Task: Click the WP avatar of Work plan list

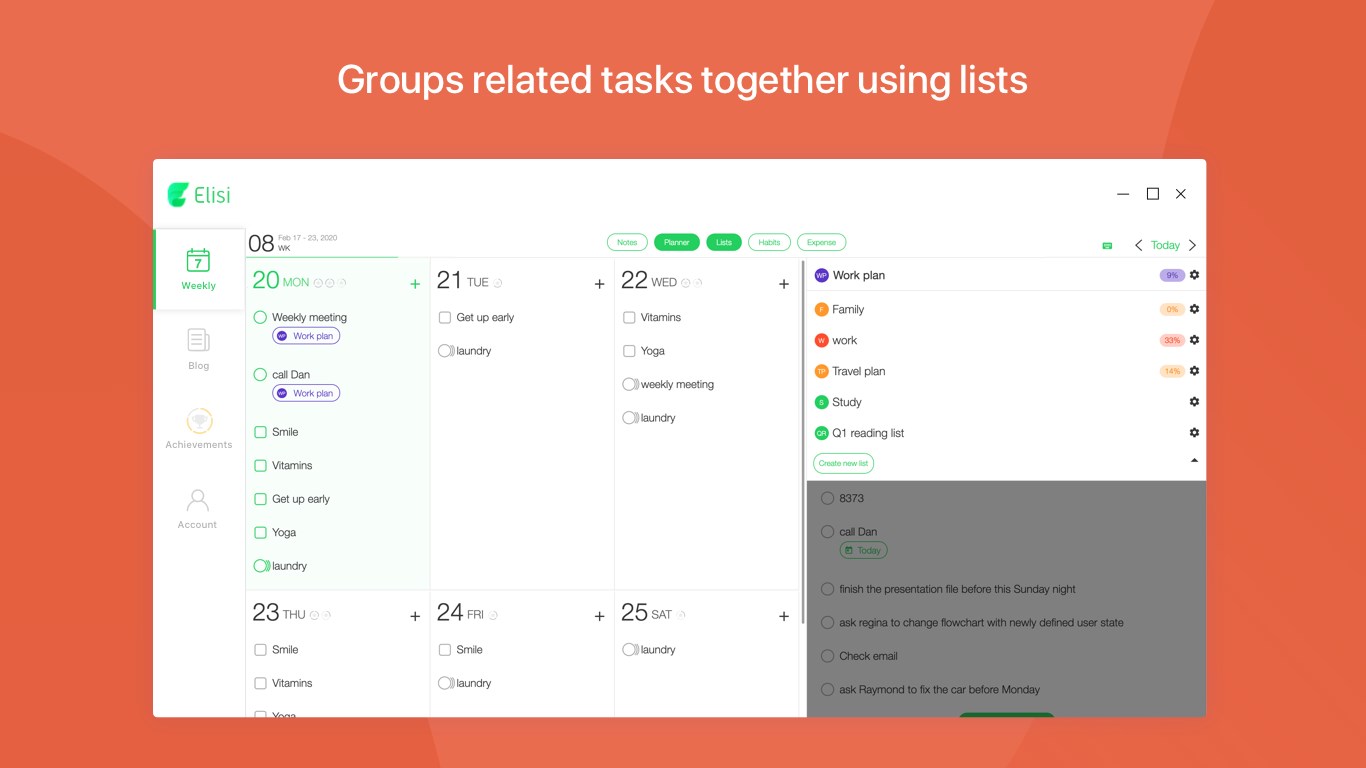Action: pos(821,275)
